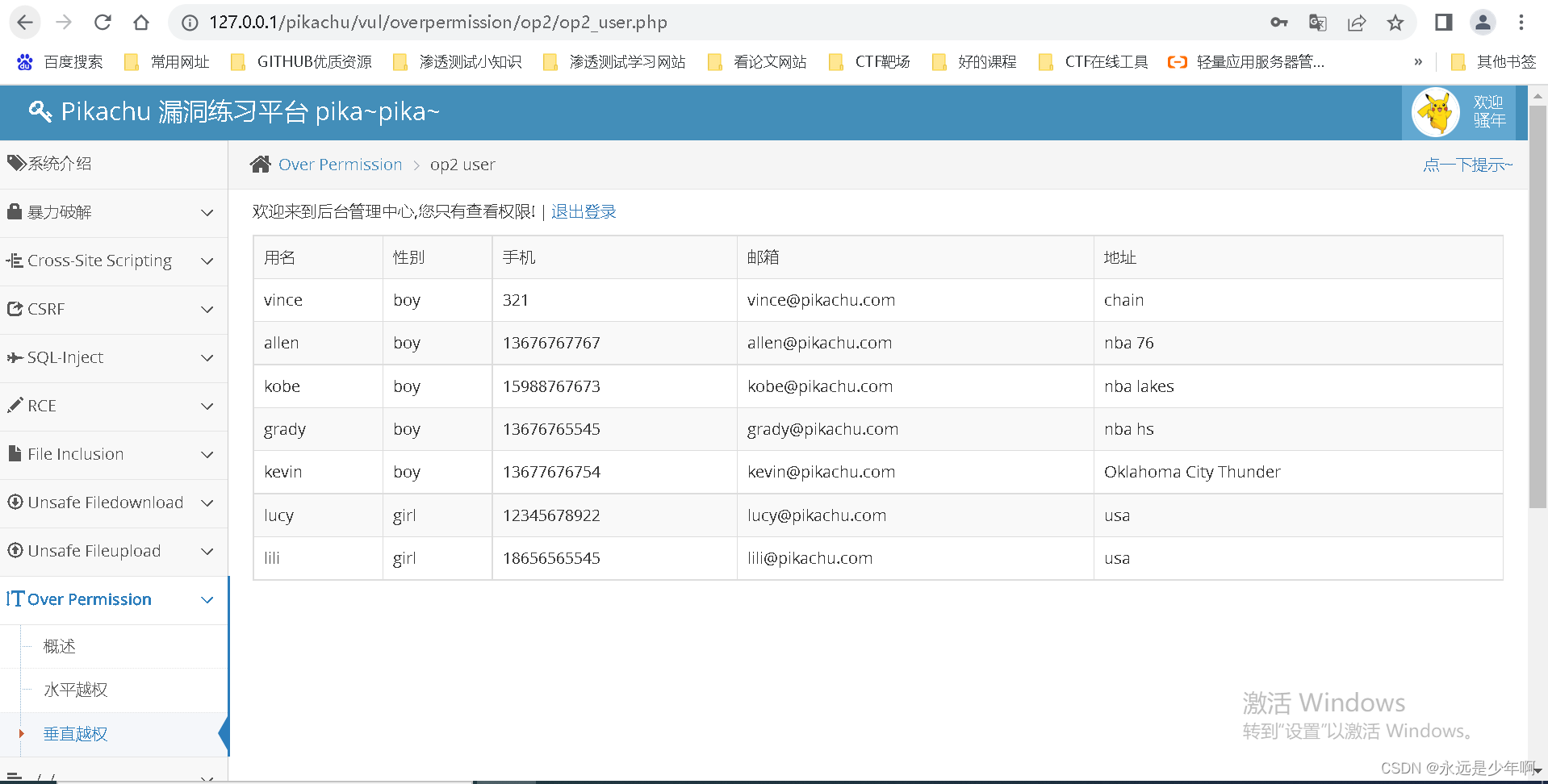Click lucy@pikachu.com email cell
This screenshot has height=784, width=1548.
[914, 515]
